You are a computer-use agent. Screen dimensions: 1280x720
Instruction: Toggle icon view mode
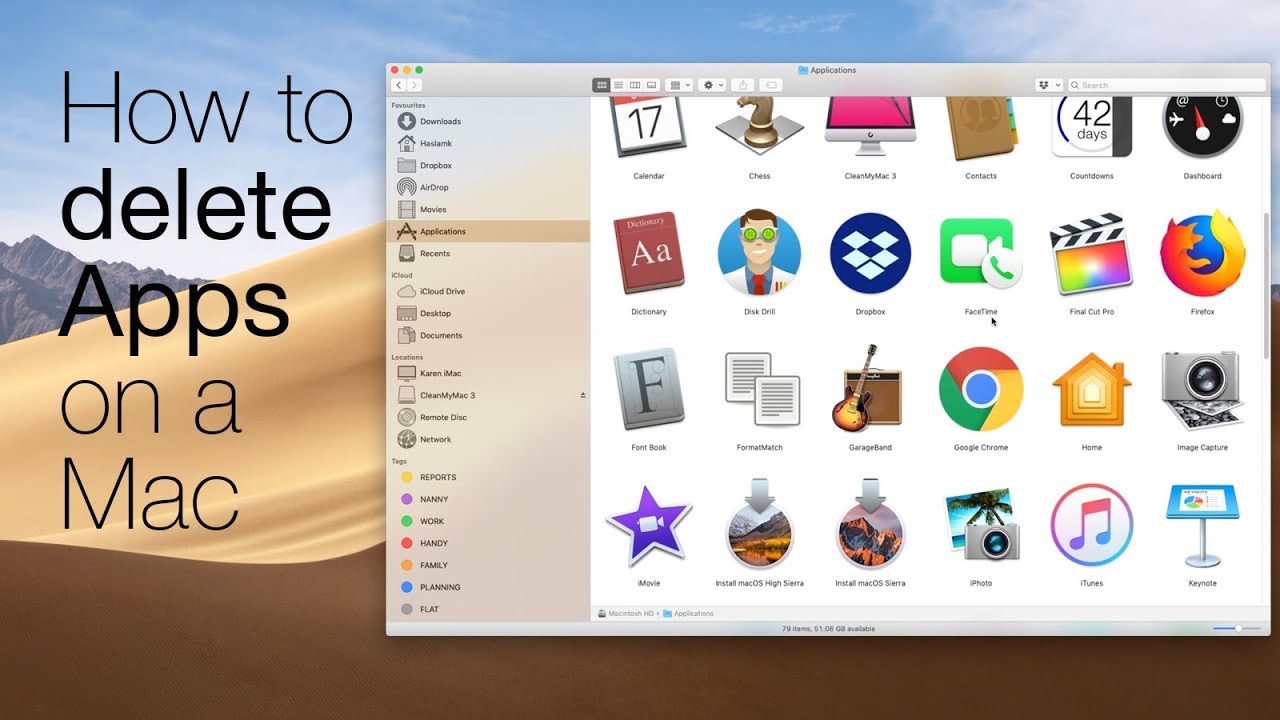[601, 85]
